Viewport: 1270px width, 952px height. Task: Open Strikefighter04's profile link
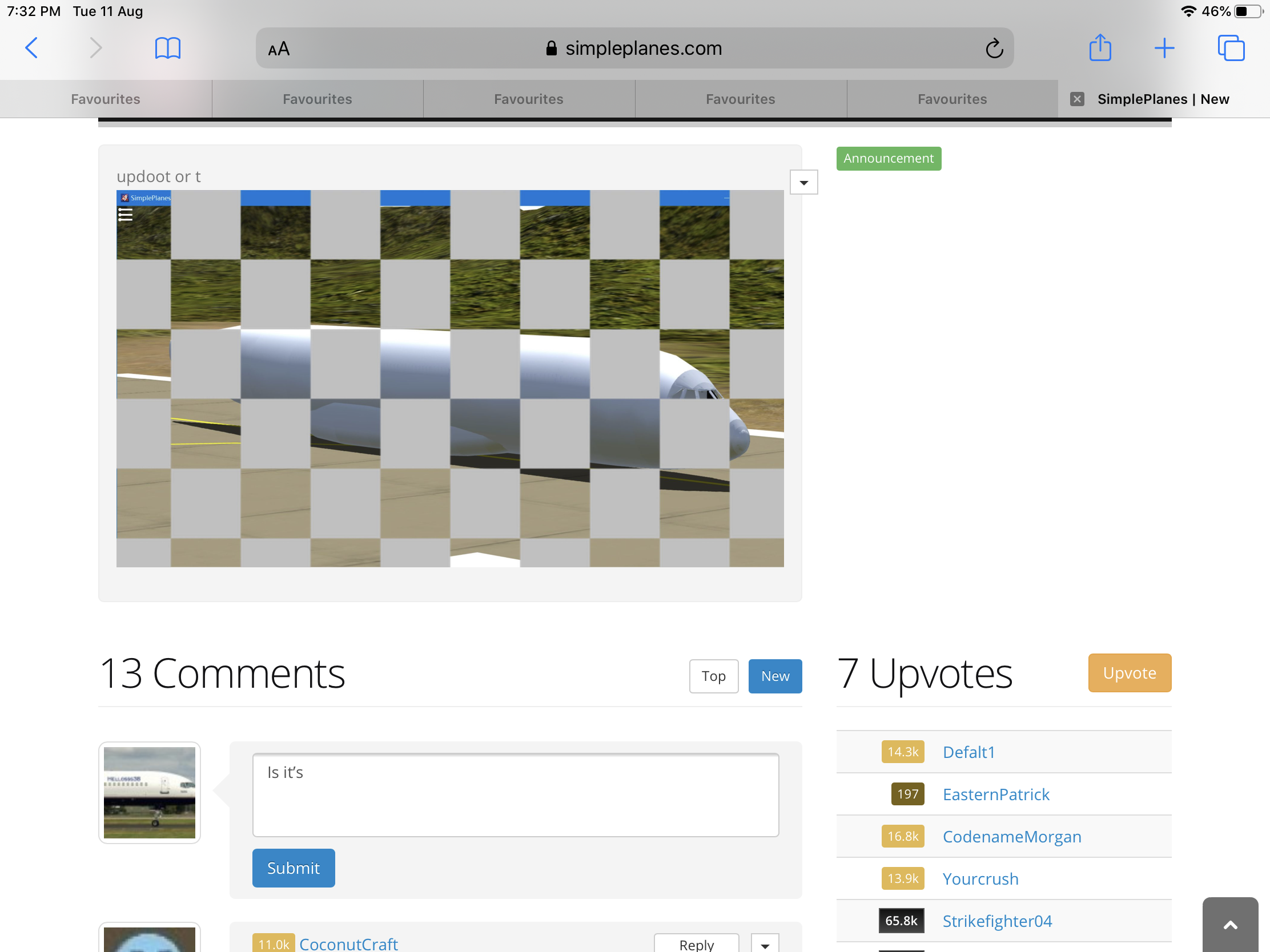996,921
